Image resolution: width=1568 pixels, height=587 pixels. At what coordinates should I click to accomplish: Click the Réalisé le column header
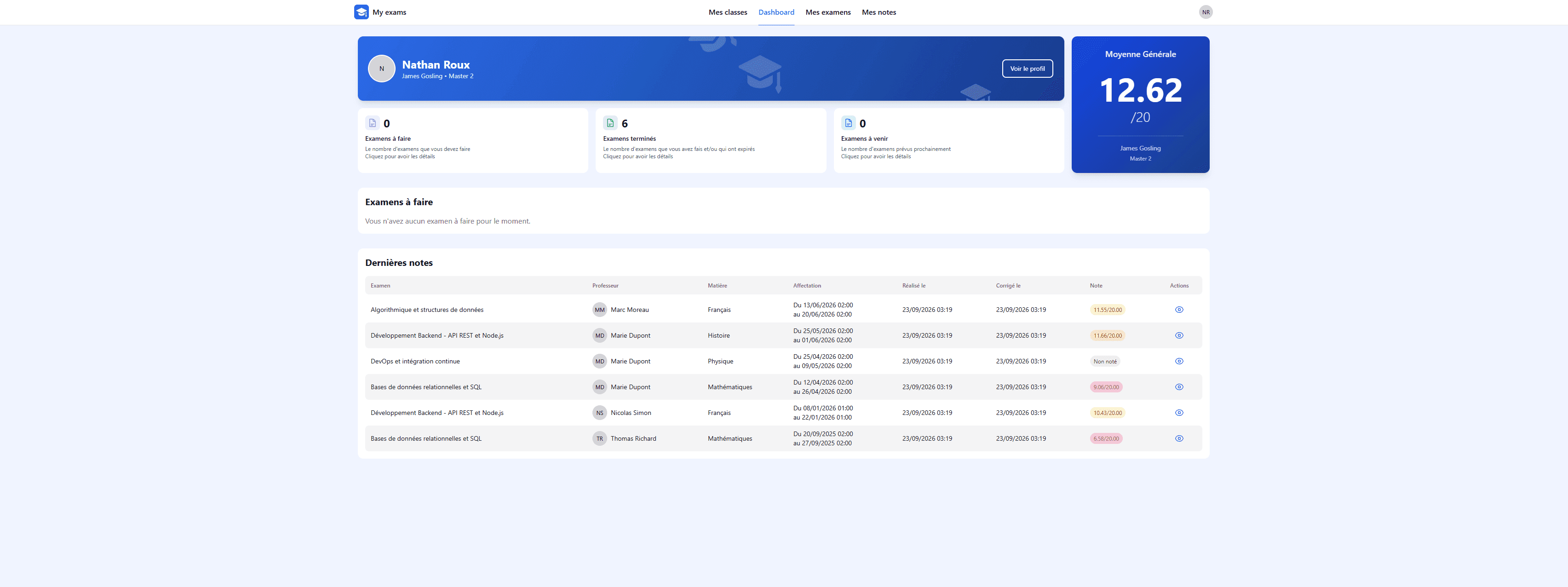pos(913,286)
